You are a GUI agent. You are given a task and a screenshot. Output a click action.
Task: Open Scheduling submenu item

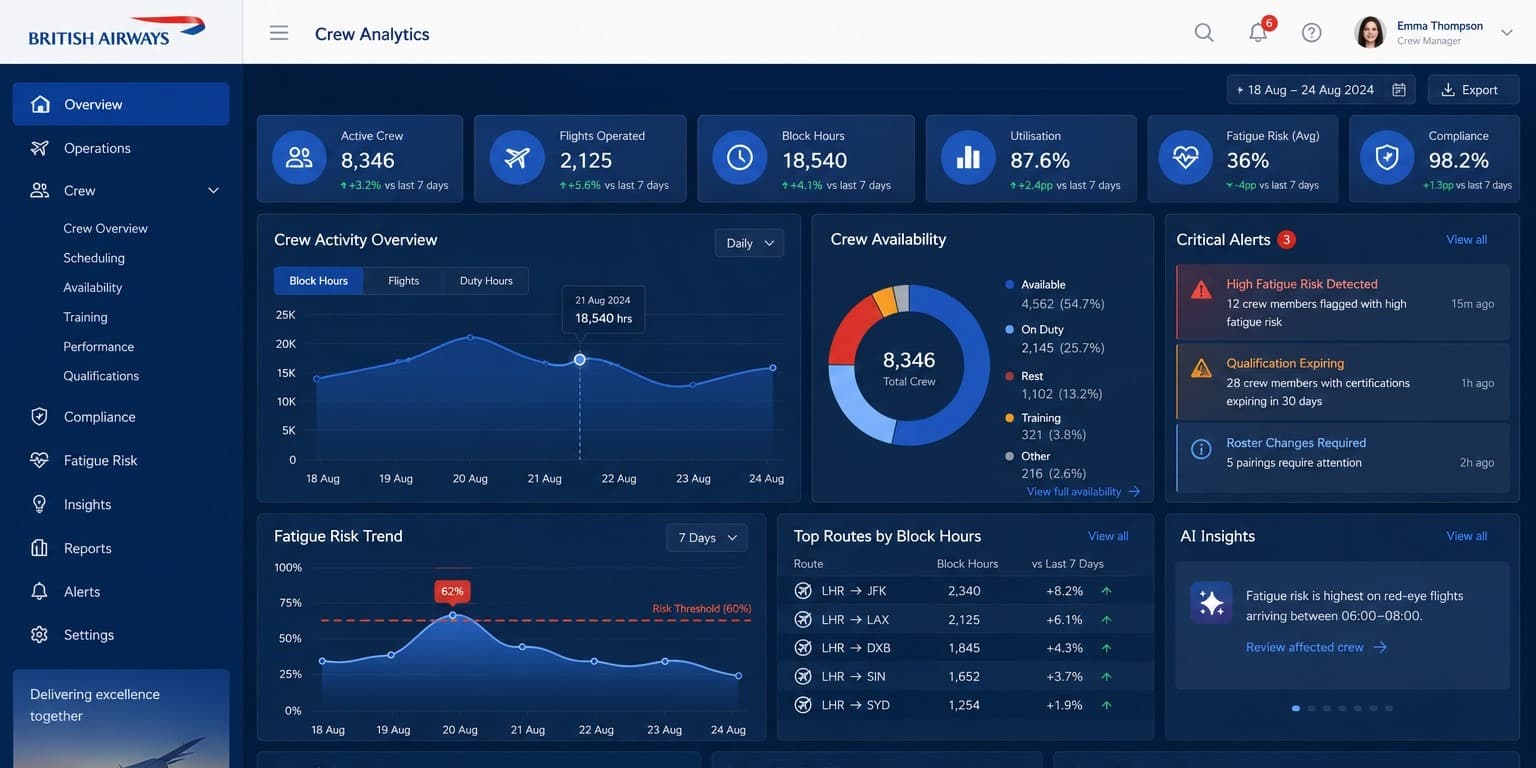[94, 258]
